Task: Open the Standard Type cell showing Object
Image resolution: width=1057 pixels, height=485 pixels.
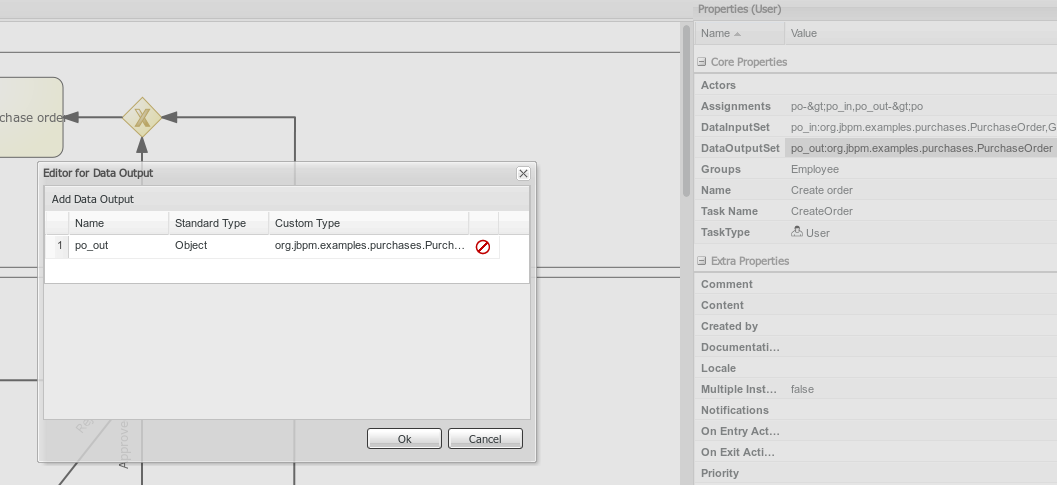Action: point(217,246)
